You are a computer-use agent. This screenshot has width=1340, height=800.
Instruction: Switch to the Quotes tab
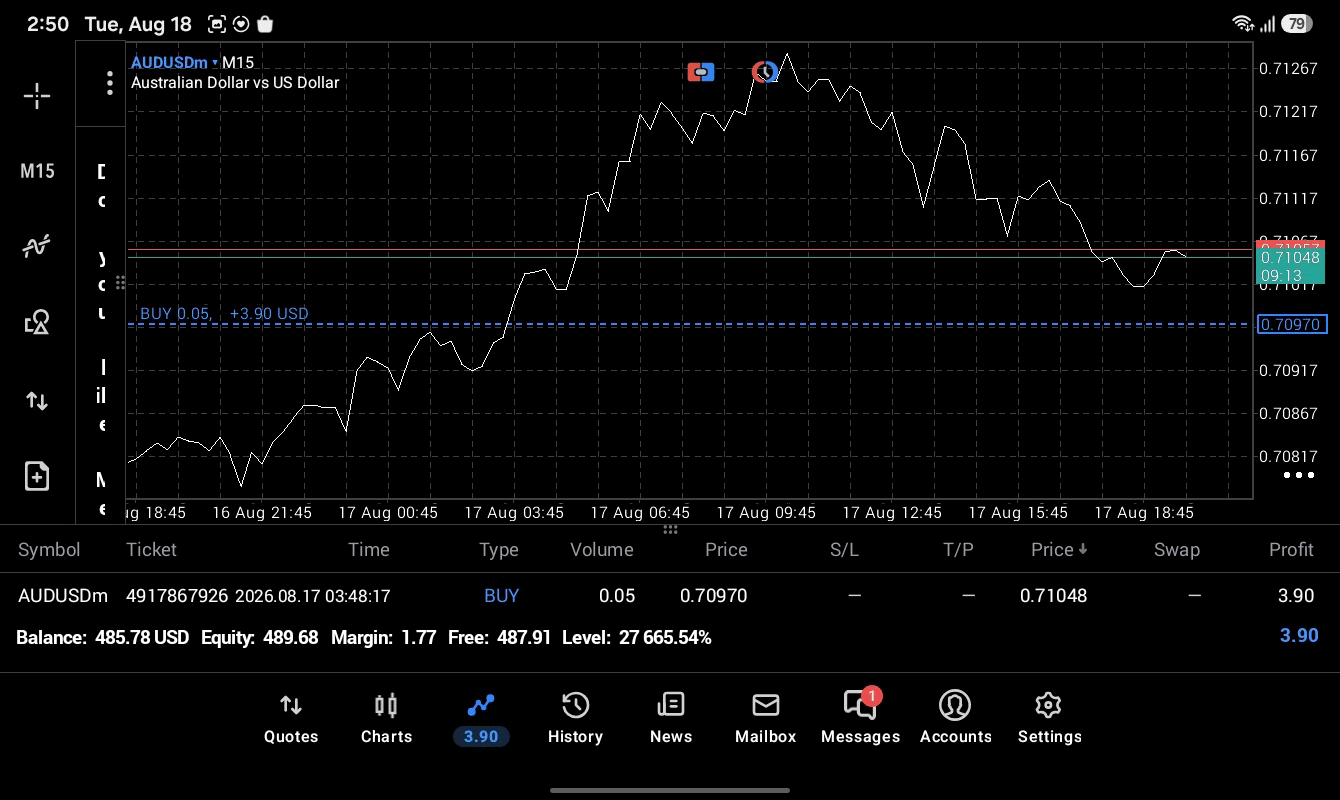[291, 719]
